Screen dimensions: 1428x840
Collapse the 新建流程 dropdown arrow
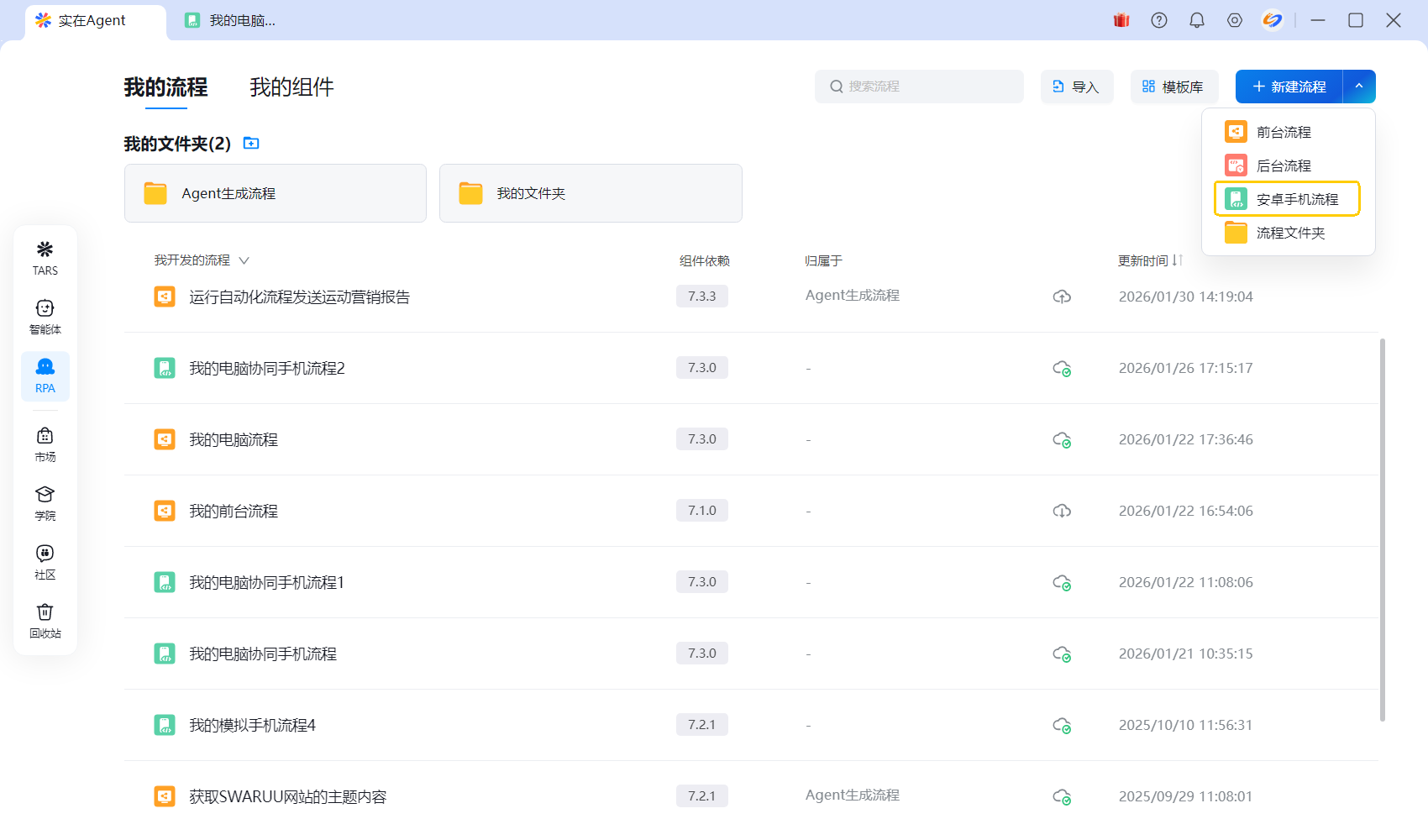[1359, 87]
